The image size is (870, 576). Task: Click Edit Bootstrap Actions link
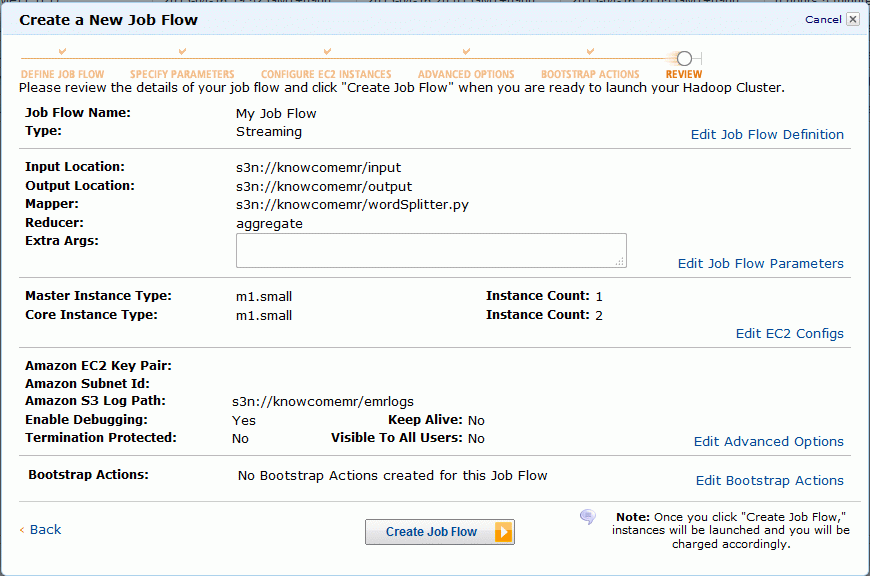point(770,481)
